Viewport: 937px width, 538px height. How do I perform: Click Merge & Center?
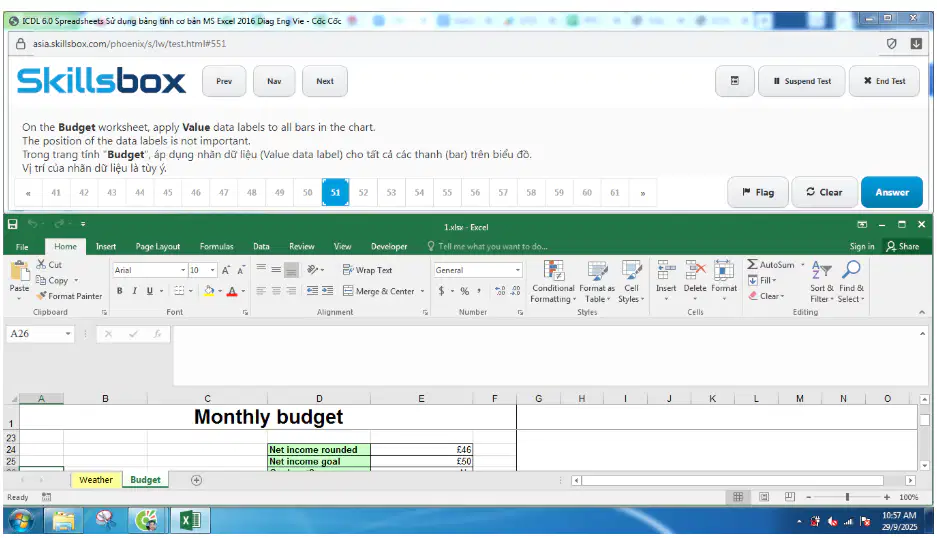[x=379, y=291]
